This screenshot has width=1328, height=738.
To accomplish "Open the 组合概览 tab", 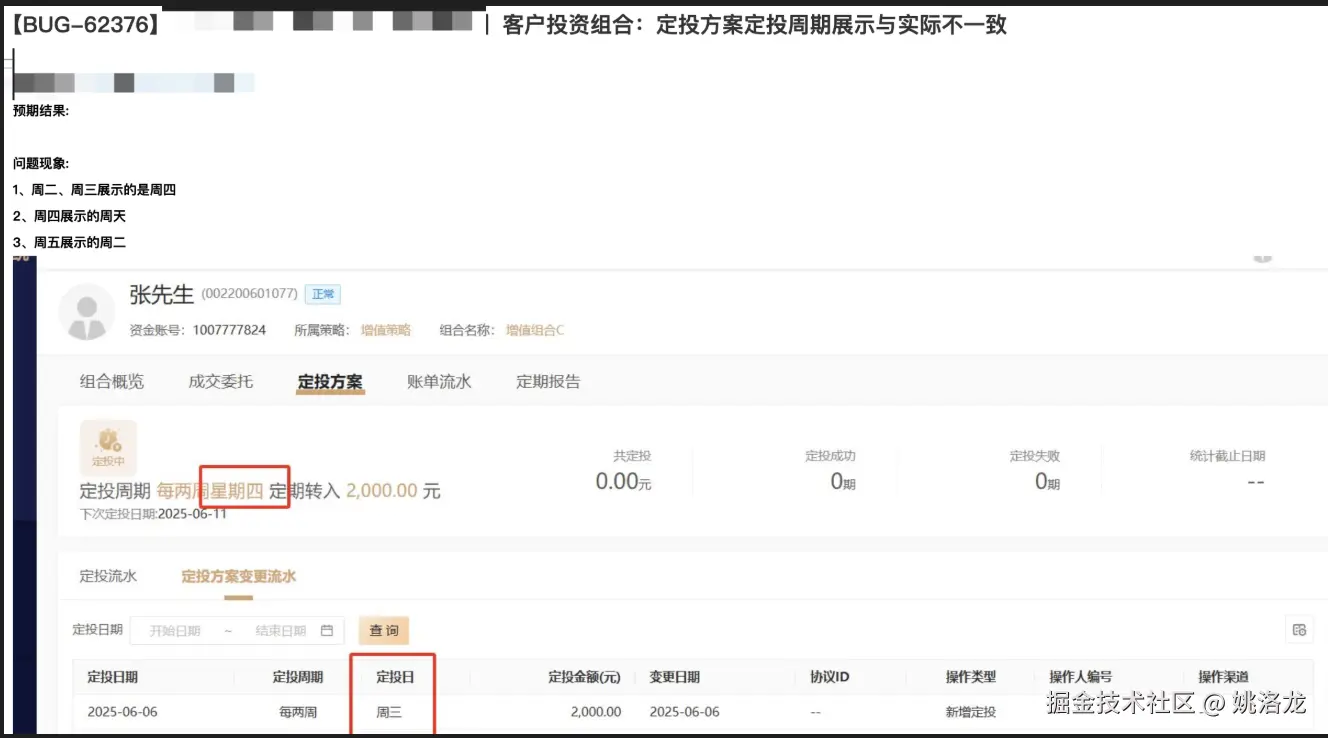I will (x=112, y=381).
